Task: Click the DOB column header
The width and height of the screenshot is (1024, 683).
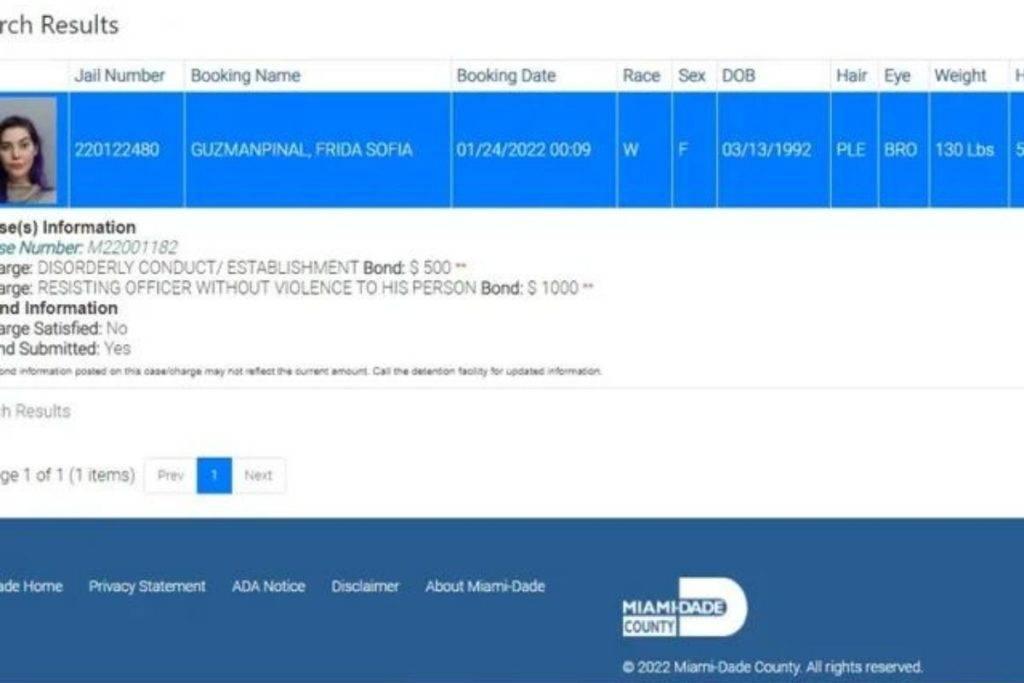Action: 738,76
